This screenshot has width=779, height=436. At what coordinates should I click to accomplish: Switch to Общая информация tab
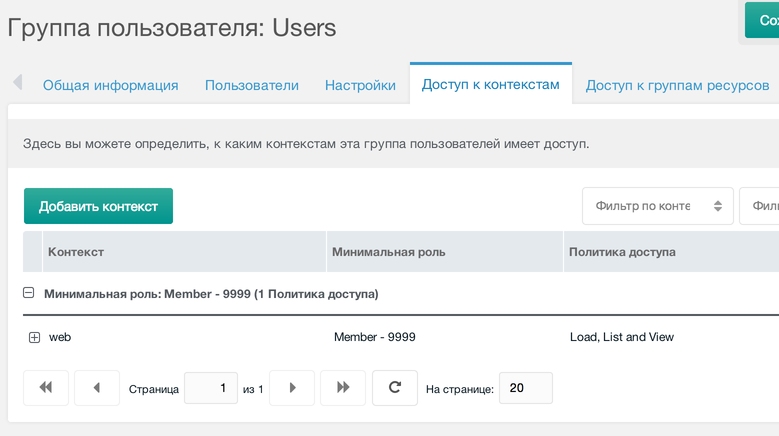point(110,86)
